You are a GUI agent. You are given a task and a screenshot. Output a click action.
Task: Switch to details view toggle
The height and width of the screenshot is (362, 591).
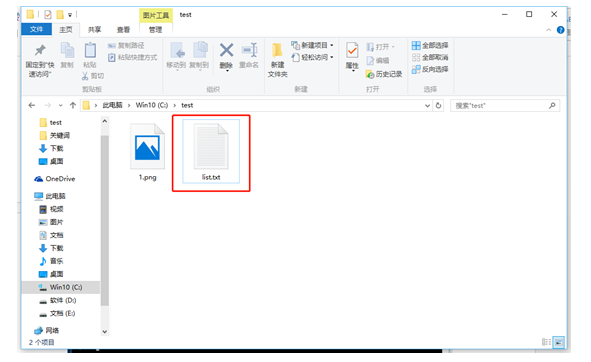coord(546,342)
